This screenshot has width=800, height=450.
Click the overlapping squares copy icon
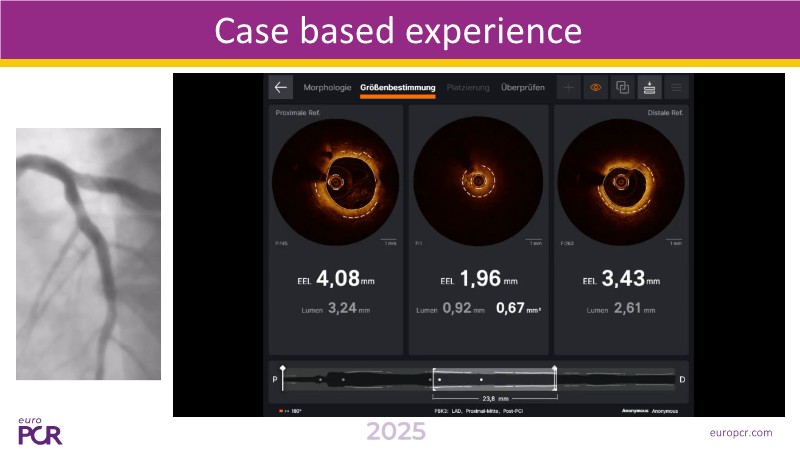pos(622,88)
